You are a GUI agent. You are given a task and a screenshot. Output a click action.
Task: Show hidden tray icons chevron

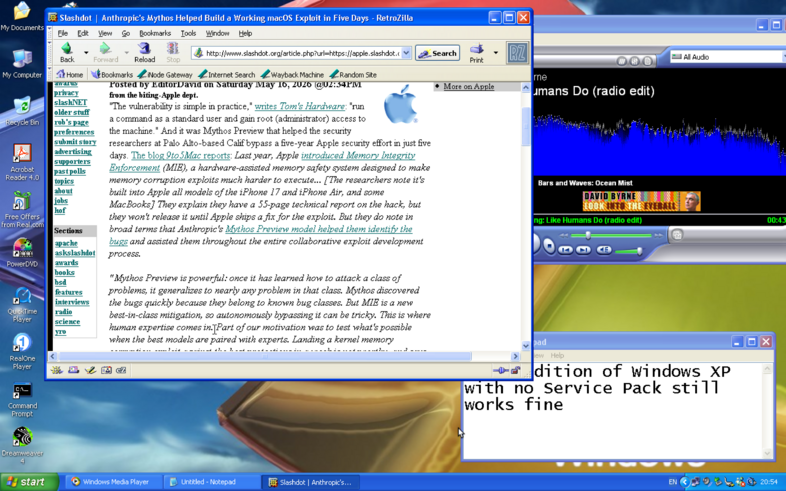point(685,482)
